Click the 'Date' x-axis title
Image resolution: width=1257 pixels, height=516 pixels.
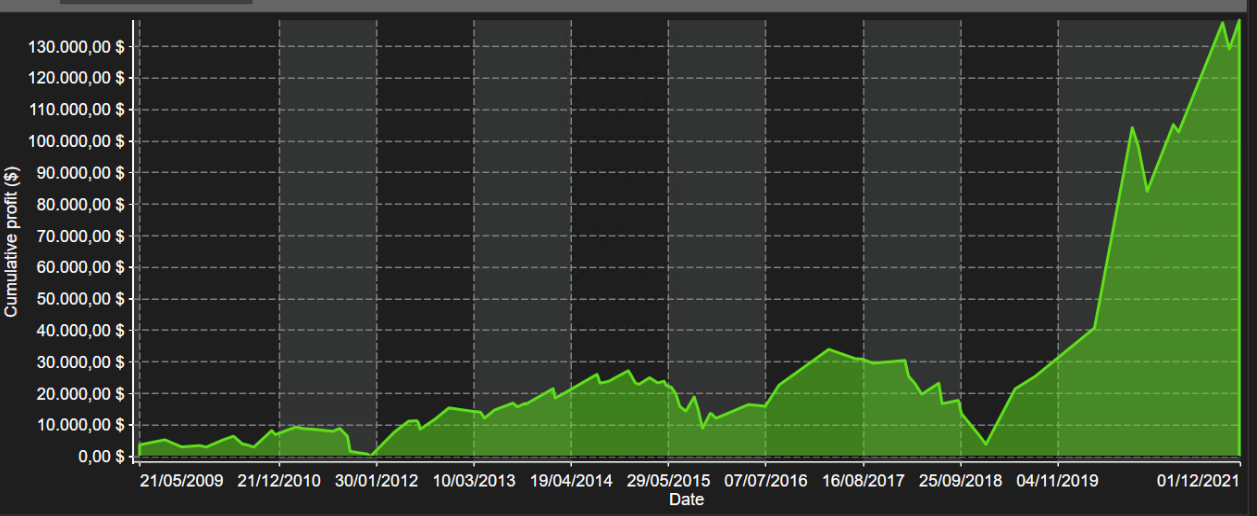coord(687,499)
